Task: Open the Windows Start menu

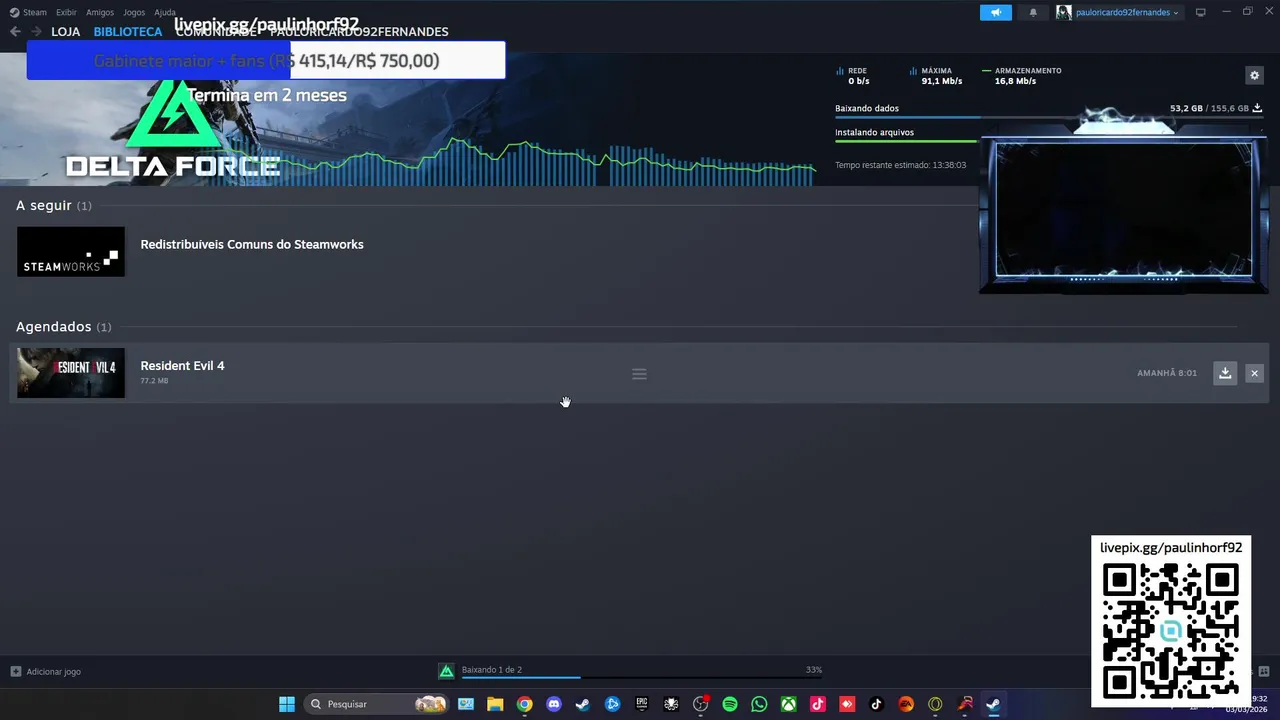Action: pyautogui.click(x=287, y=704)
